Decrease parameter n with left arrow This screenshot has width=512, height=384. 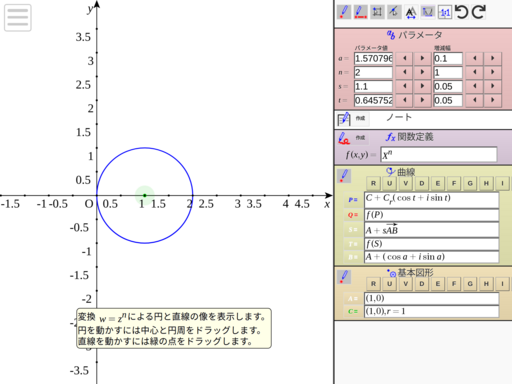405,72
